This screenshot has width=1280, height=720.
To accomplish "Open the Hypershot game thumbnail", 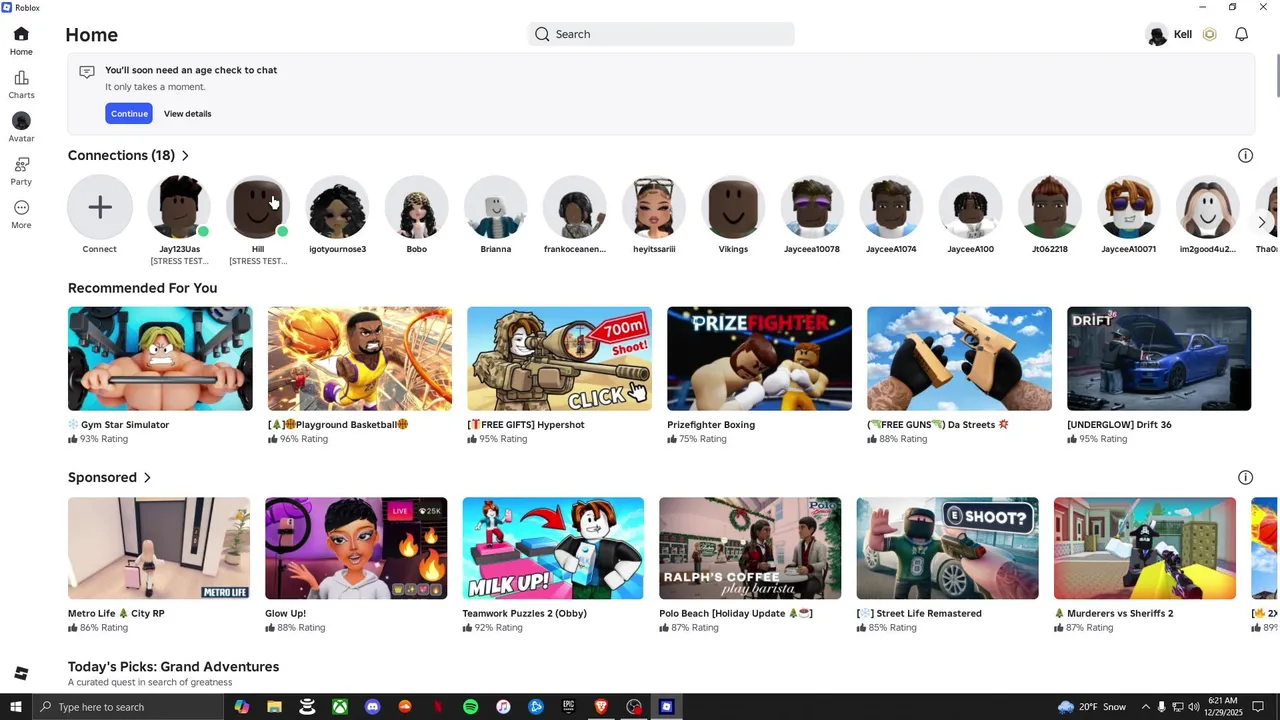I will pos(559,358).
